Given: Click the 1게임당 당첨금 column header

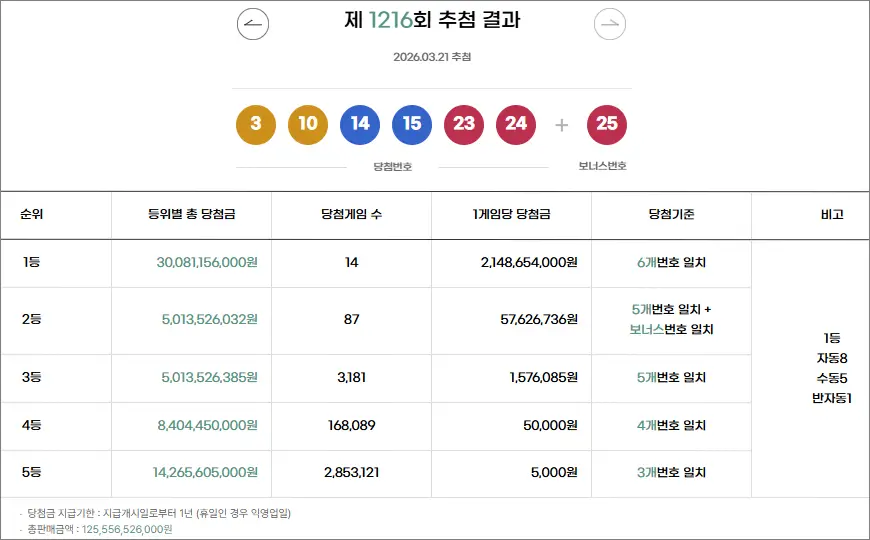Looking at the screenshot, I should (511, 215).
